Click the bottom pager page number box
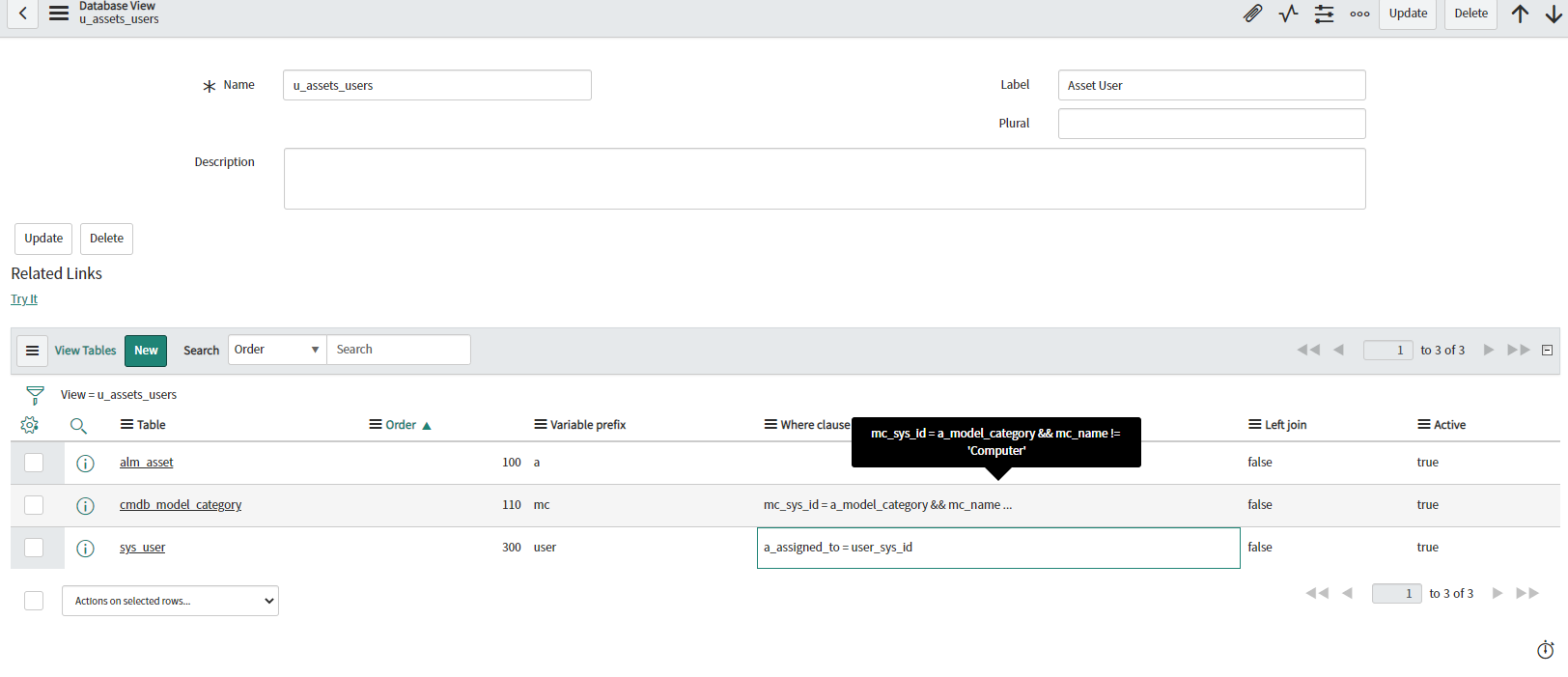 [x=1397, y=593]
